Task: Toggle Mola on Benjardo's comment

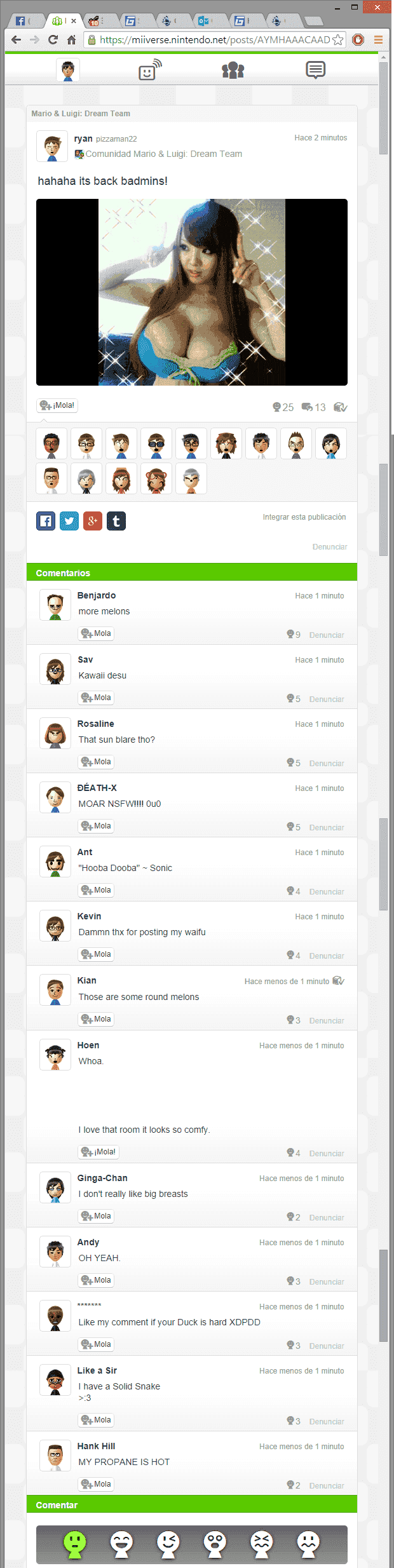Action: [96, 633]
